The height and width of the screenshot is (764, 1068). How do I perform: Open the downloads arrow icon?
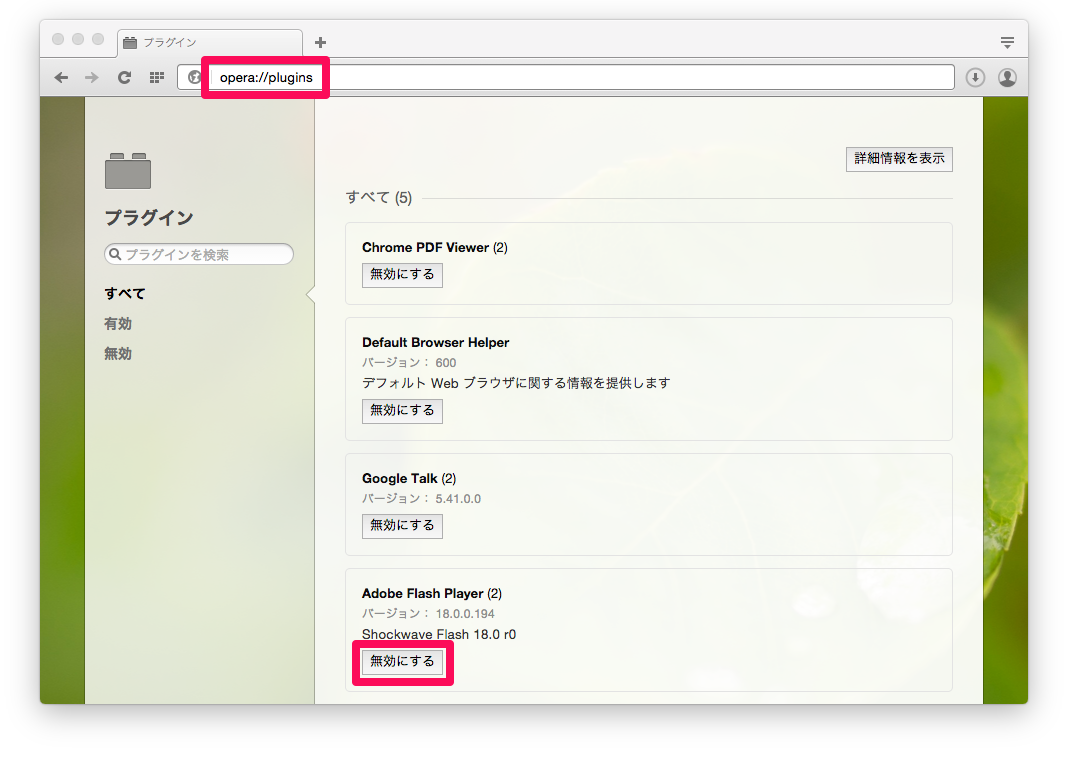coord(975,77)
